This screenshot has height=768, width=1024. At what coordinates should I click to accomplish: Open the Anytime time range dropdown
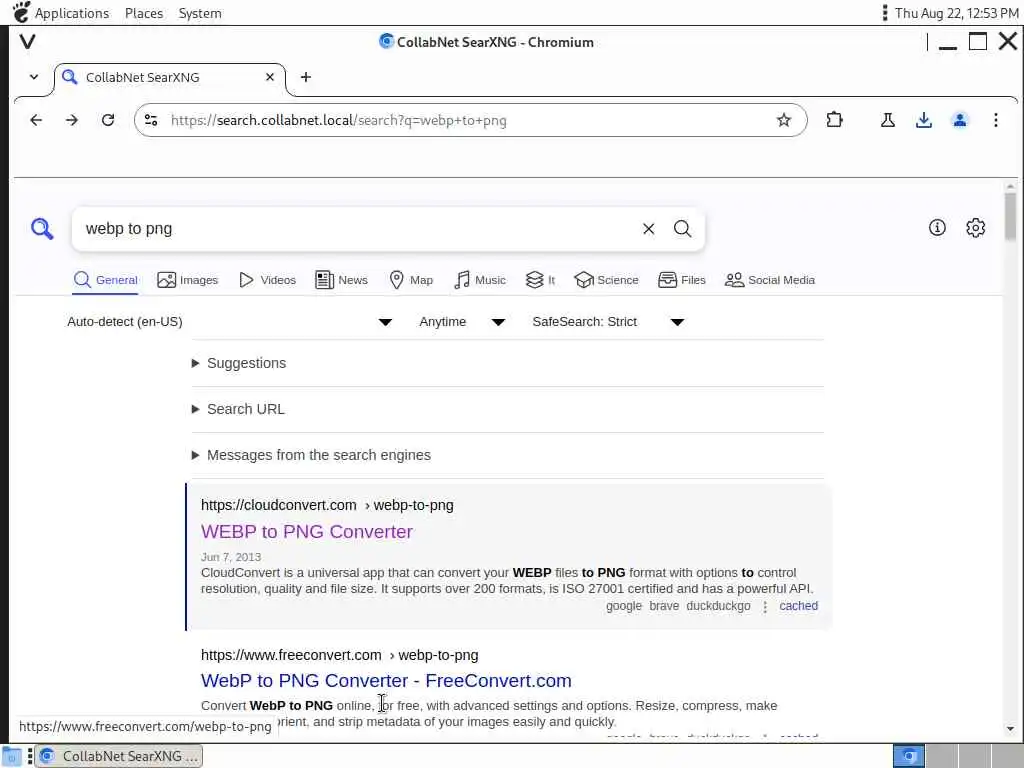[x=462, y=322]
